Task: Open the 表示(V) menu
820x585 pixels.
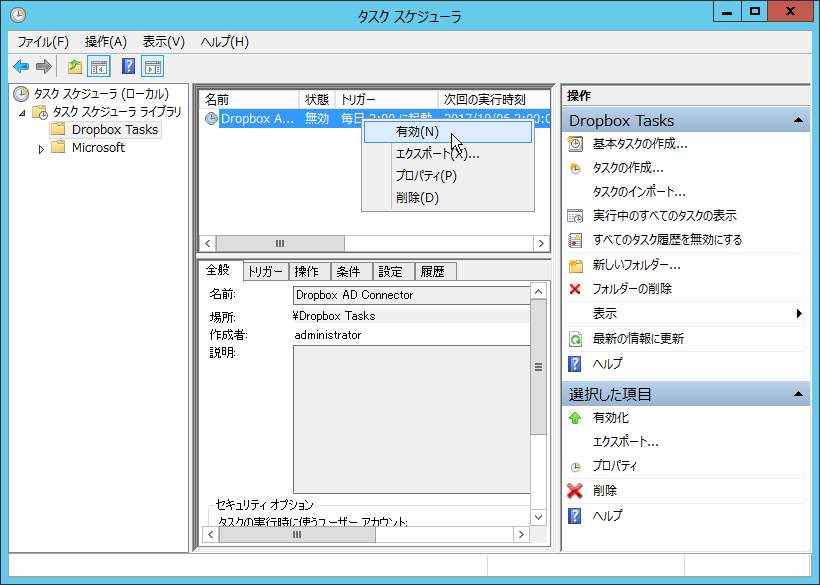Action: (x=164, y=42)
